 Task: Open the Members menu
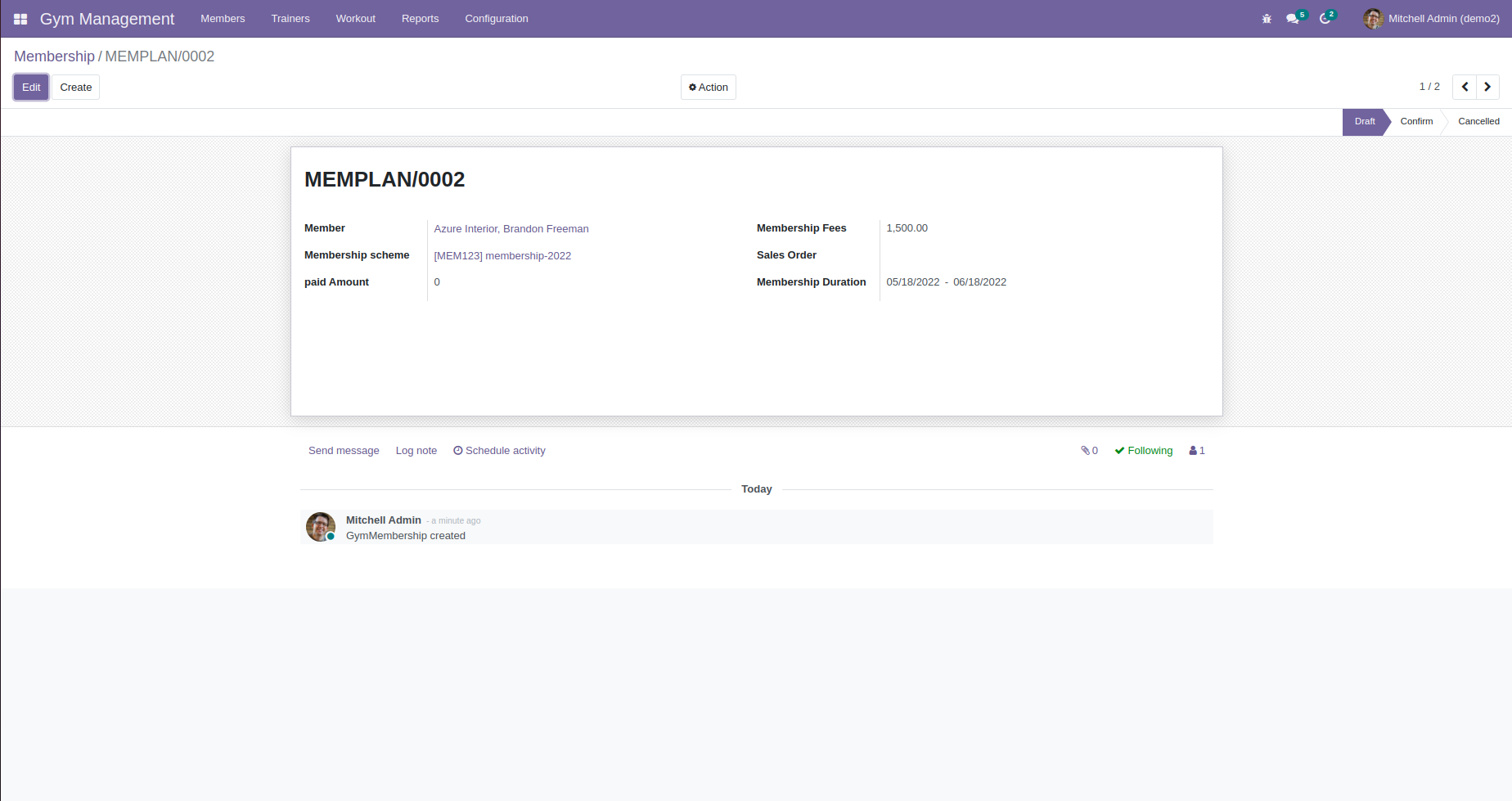[x=223, y=19]
